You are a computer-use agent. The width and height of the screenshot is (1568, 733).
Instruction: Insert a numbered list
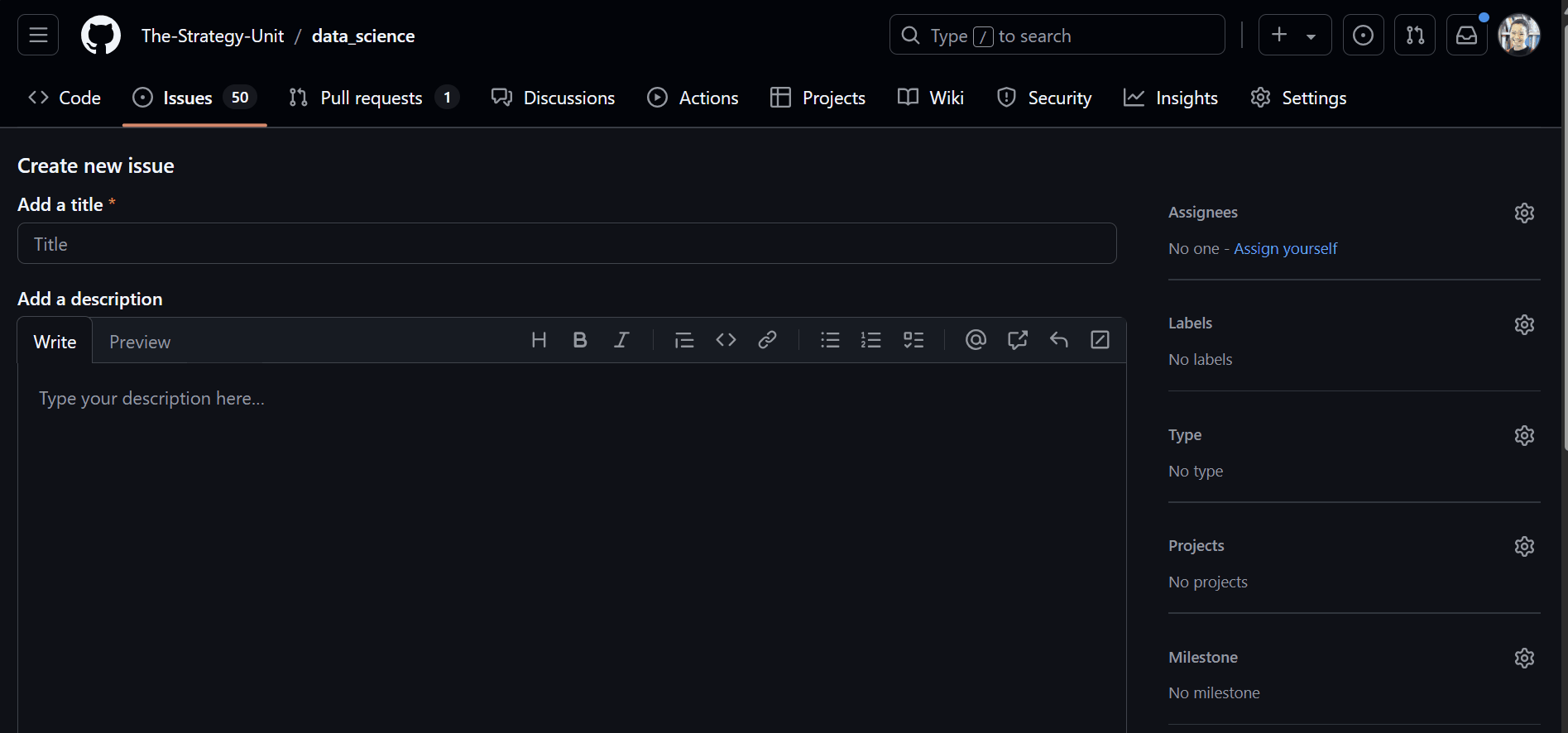(x=871, y=340)
